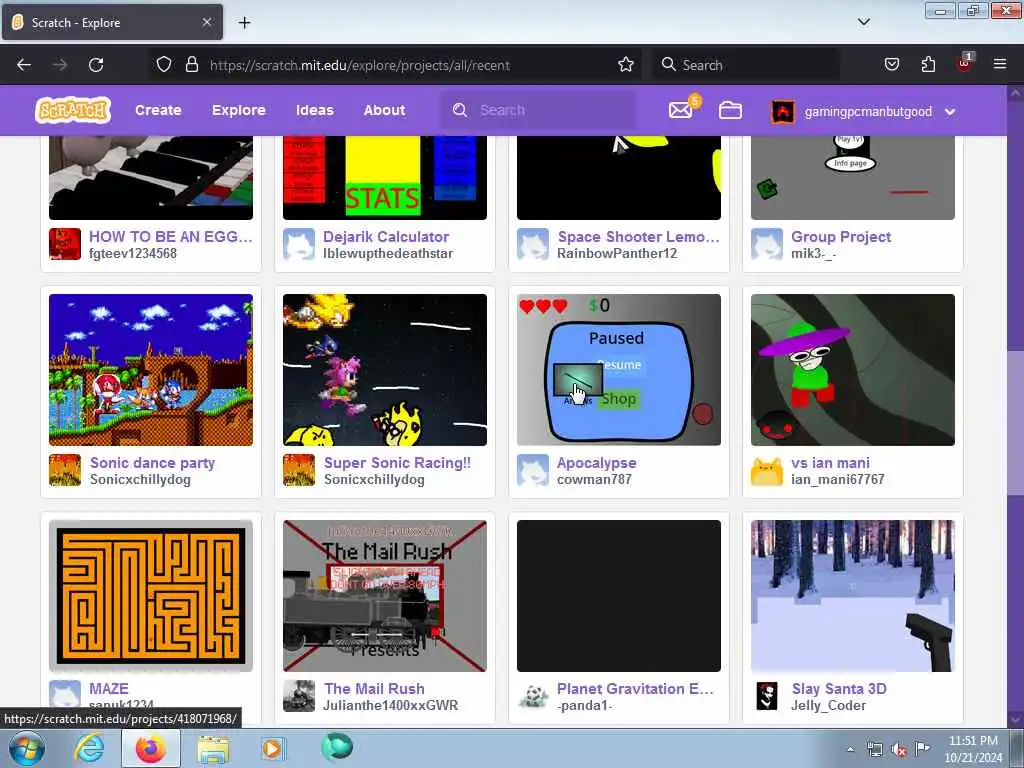Go back with the browser back arrow

click(24, 65)
